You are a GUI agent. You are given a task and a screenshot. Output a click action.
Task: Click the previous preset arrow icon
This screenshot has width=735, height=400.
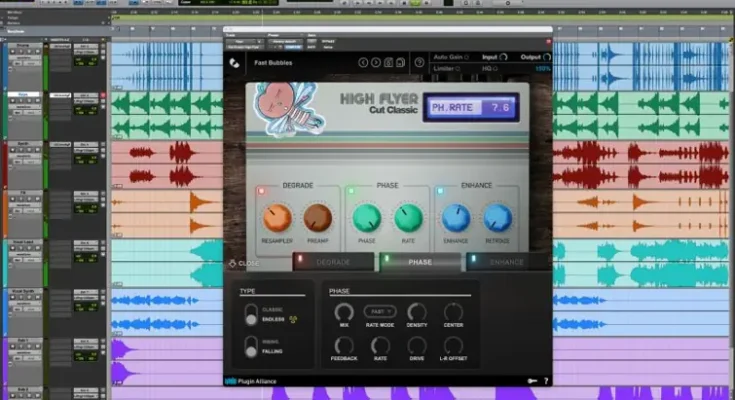tap(364, 63)
